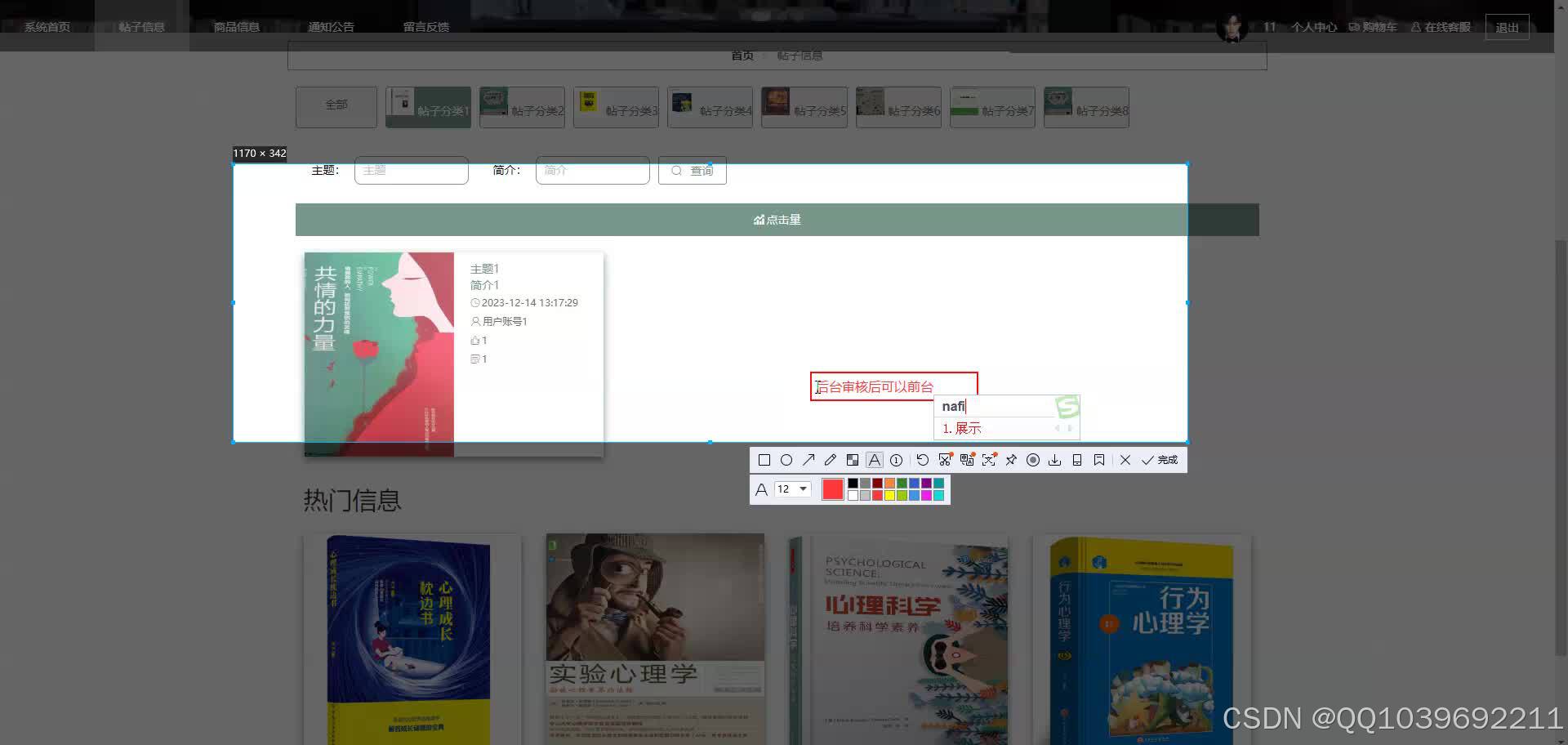Viewport: 1568px width, 745px height.
Task: Click the 主题 search input field
Action: pyautogui.click(x=411, y=170)
